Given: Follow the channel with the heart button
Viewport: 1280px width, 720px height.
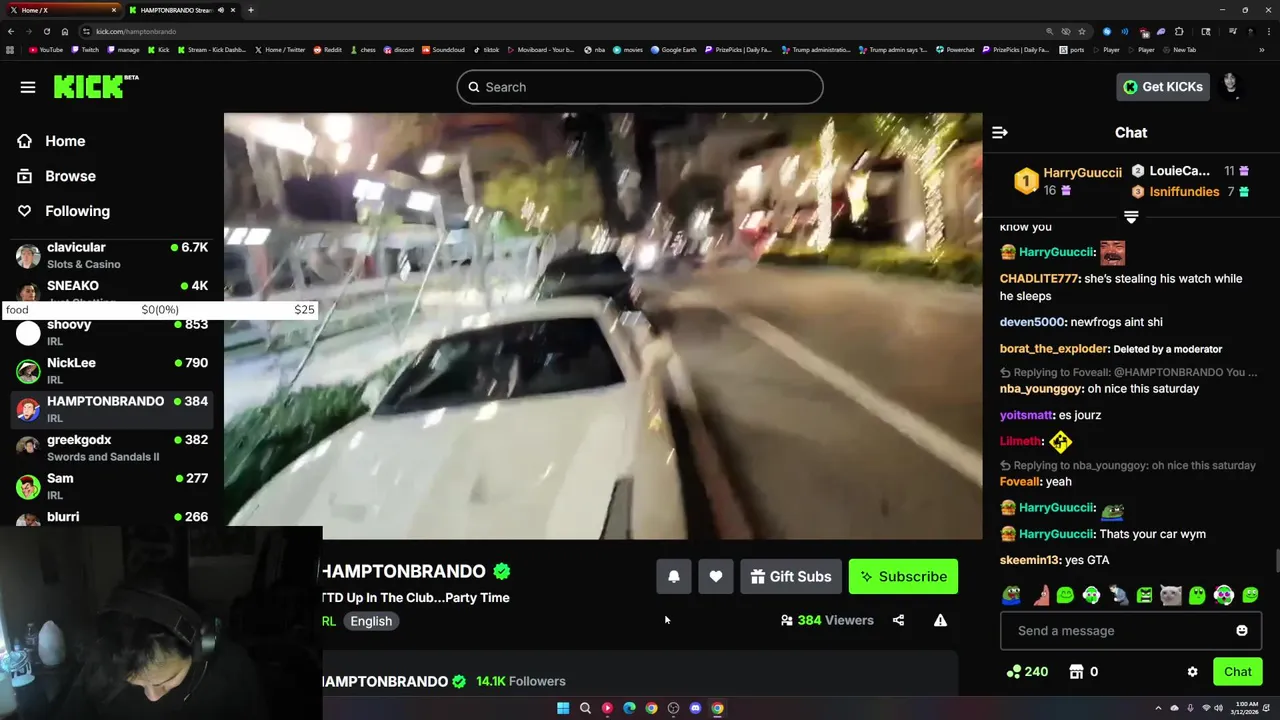Looking at the screenshot, I should [x=716, y=576].
